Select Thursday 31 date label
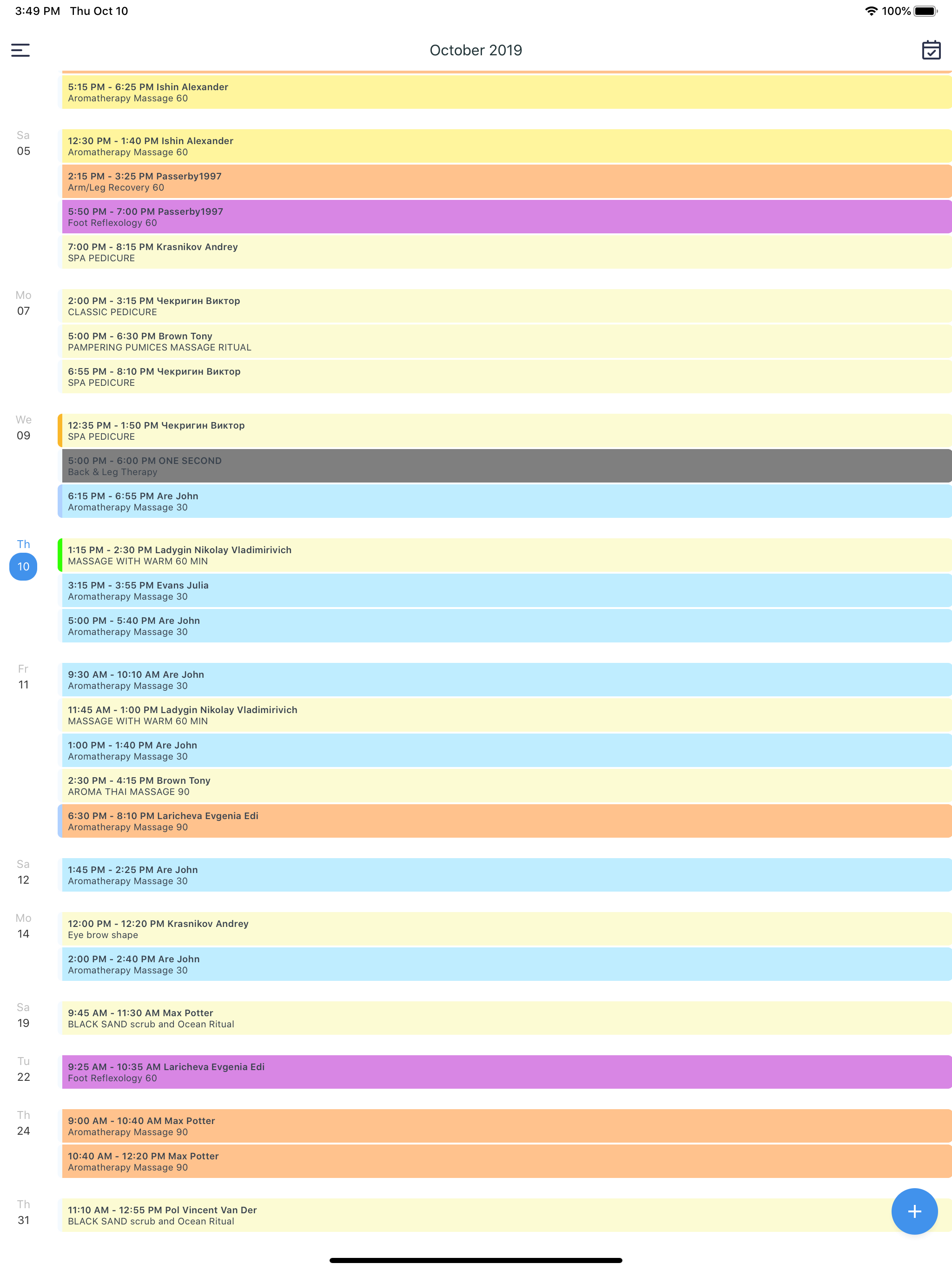This screenshot has width=952, height=1270. click(x=23, y=1212)
